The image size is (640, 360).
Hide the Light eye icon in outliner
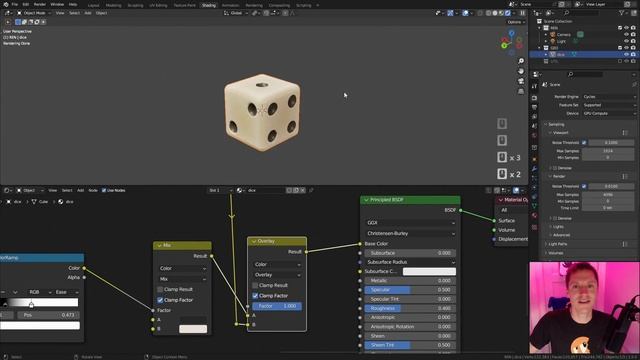tap(627, 41)
